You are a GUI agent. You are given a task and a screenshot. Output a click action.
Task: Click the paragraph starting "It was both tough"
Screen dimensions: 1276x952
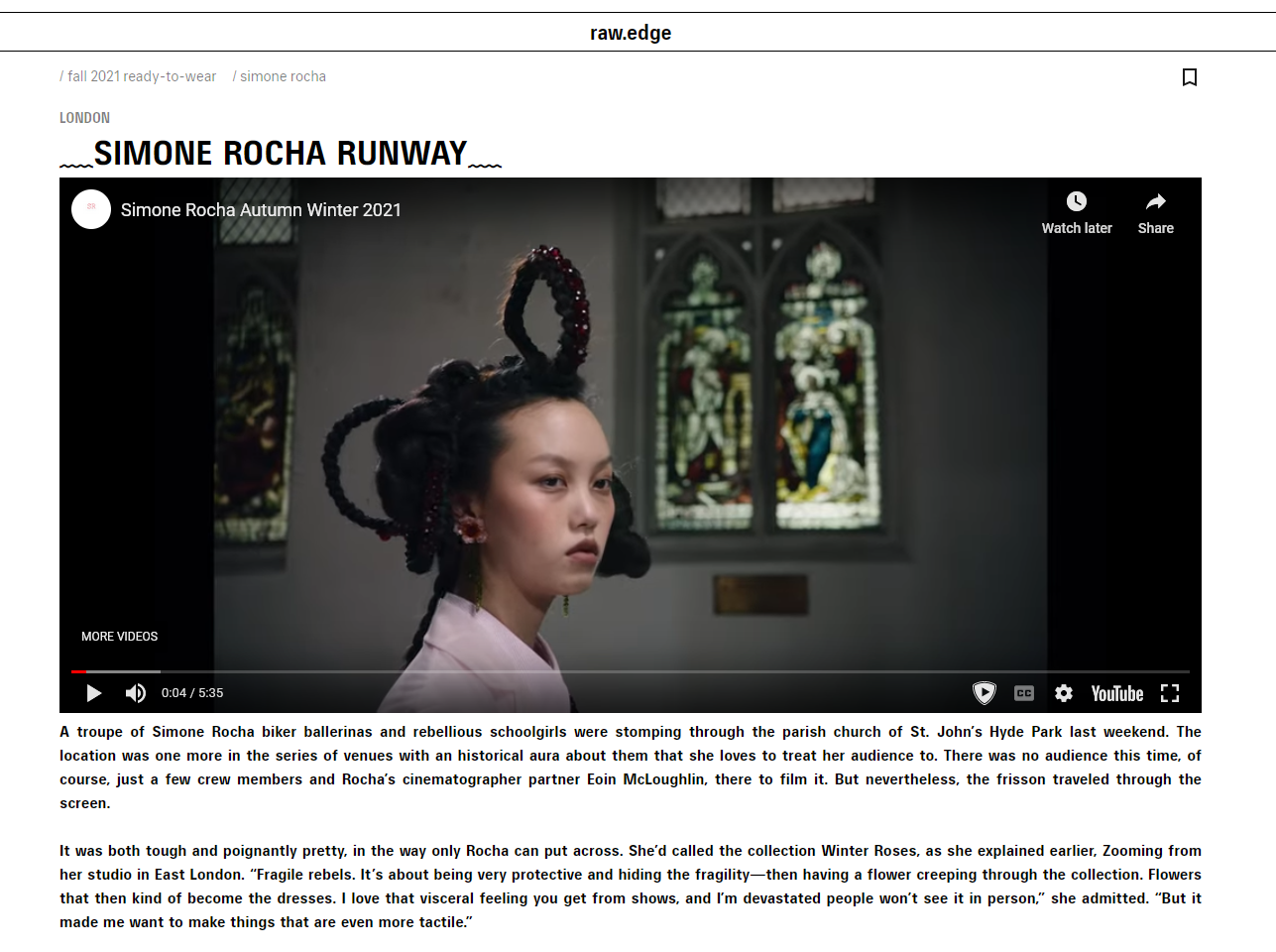click(x=631, y=887)
